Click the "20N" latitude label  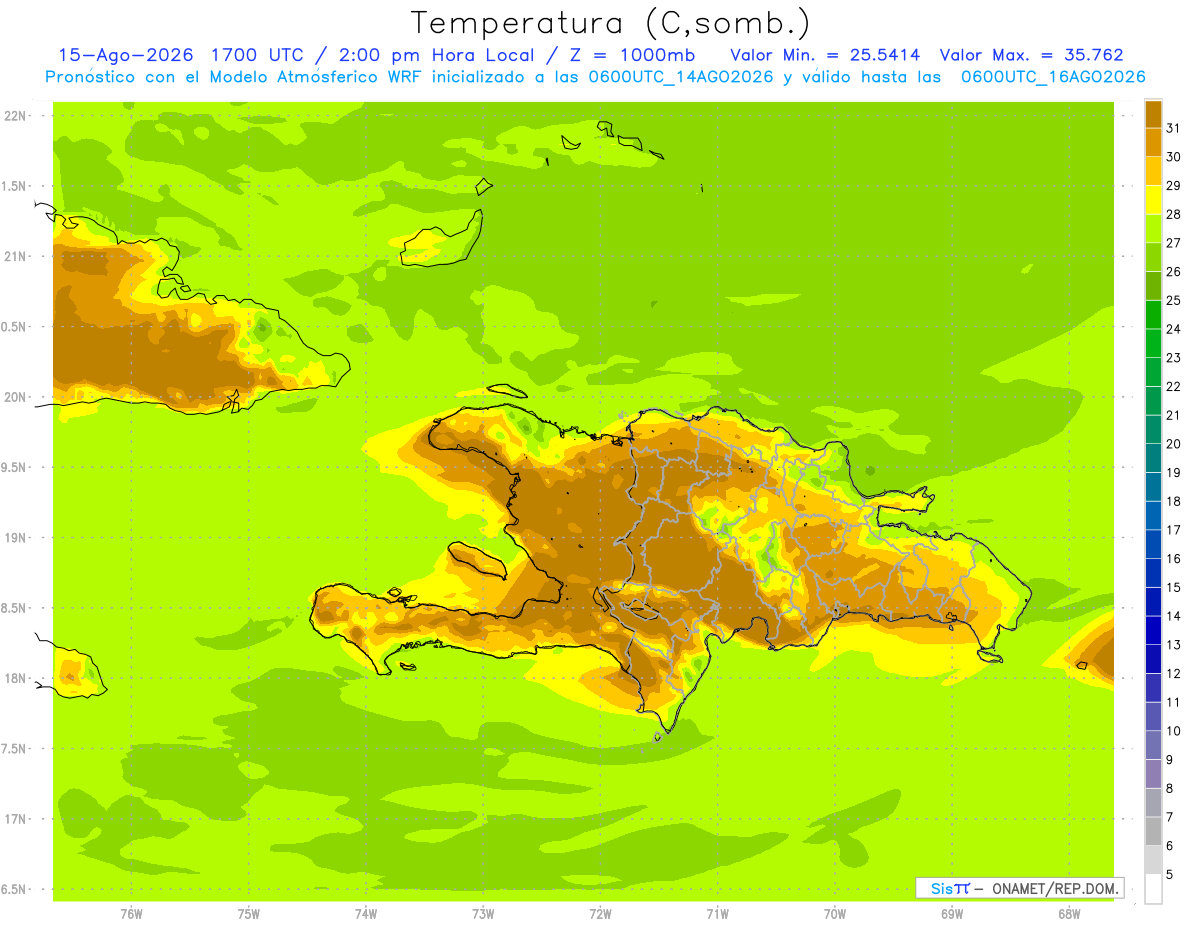[15, 397]
